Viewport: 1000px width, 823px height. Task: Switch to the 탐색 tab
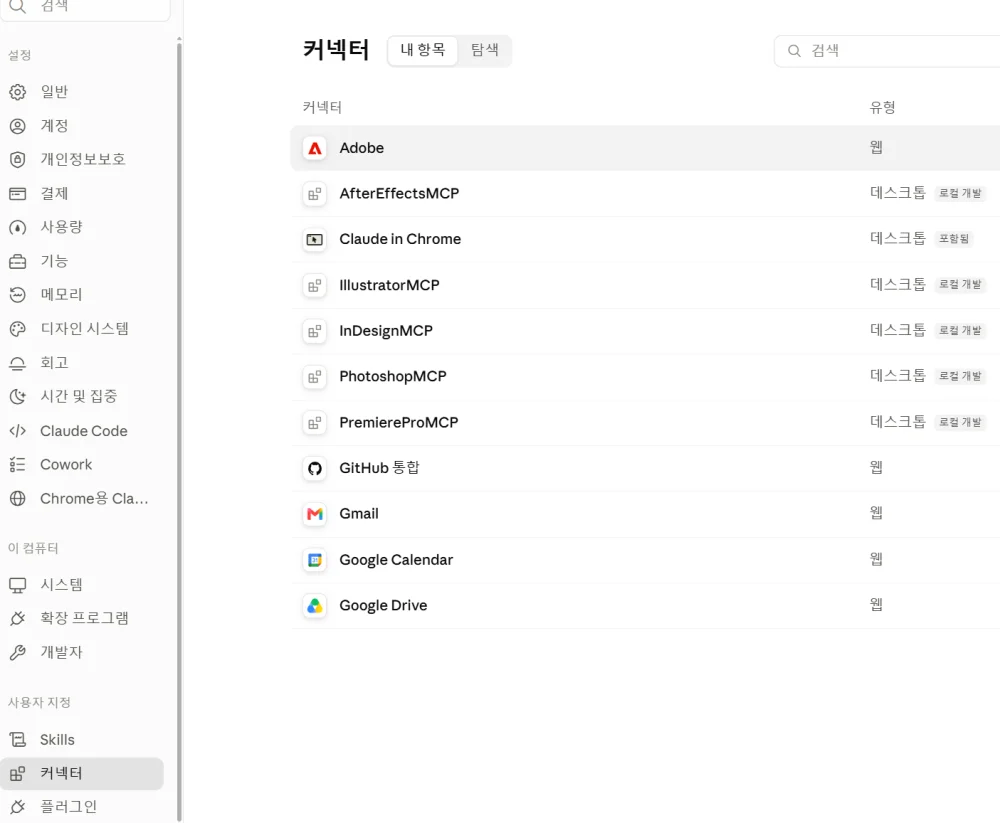click(x=485, y=50)
